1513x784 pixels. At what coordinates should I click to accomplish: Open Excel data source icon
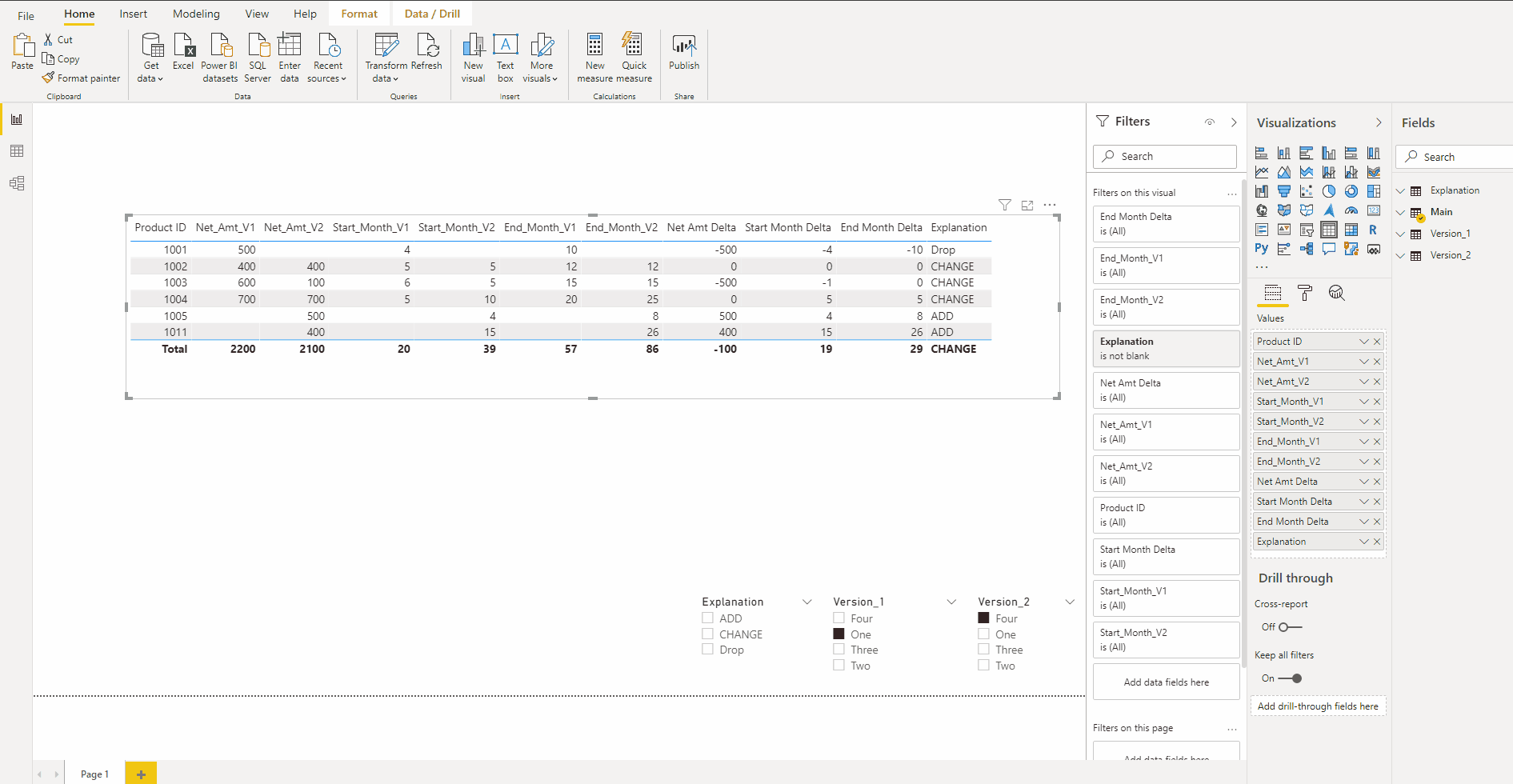(x=183, y=53)
